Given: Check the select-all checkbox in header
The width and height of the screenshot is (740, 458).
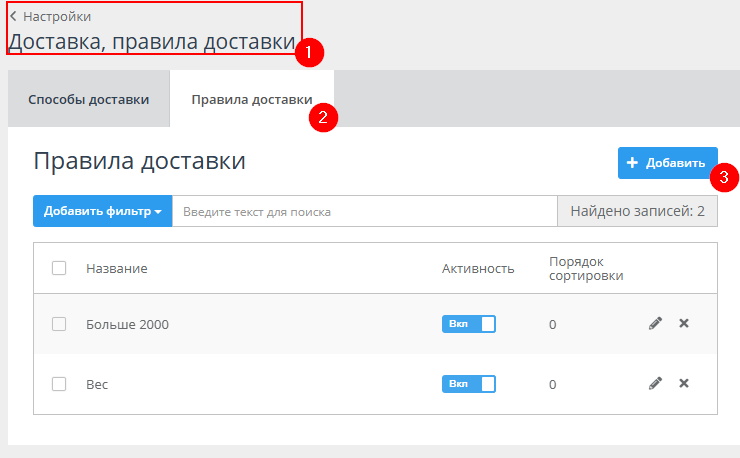Looking at the screenshot, I should (x=59, y=268).
